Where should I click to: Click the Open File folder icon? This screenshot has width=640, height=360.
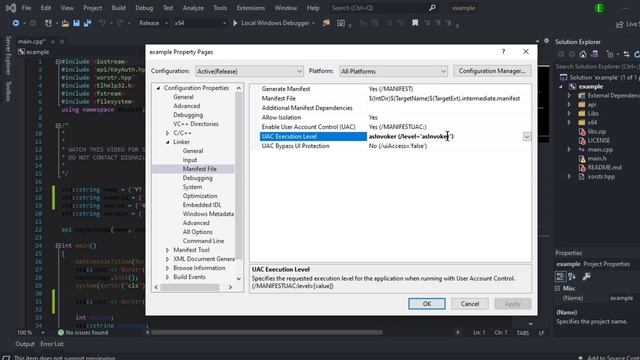65,23
